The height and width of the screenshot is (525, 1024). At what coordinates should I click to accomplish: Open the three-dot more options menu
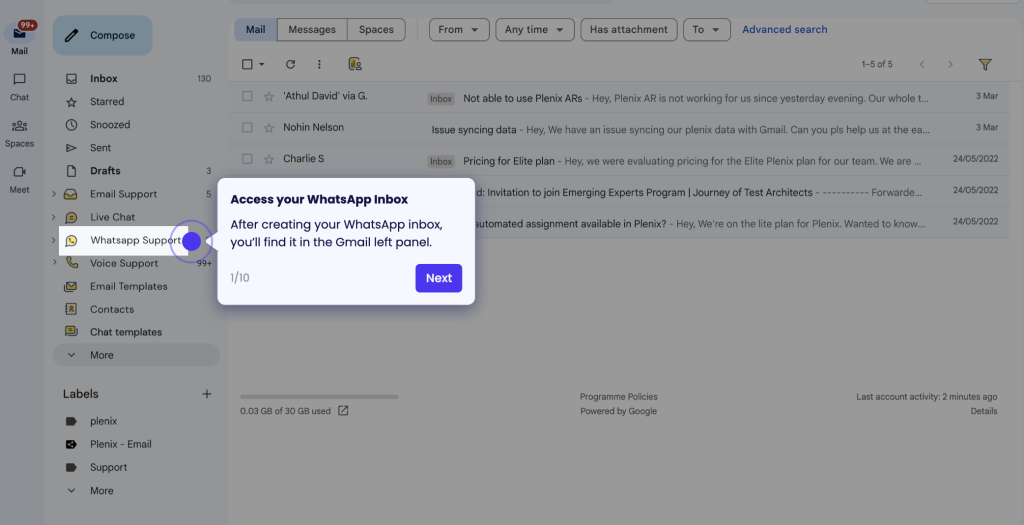[x=319, y=64]
